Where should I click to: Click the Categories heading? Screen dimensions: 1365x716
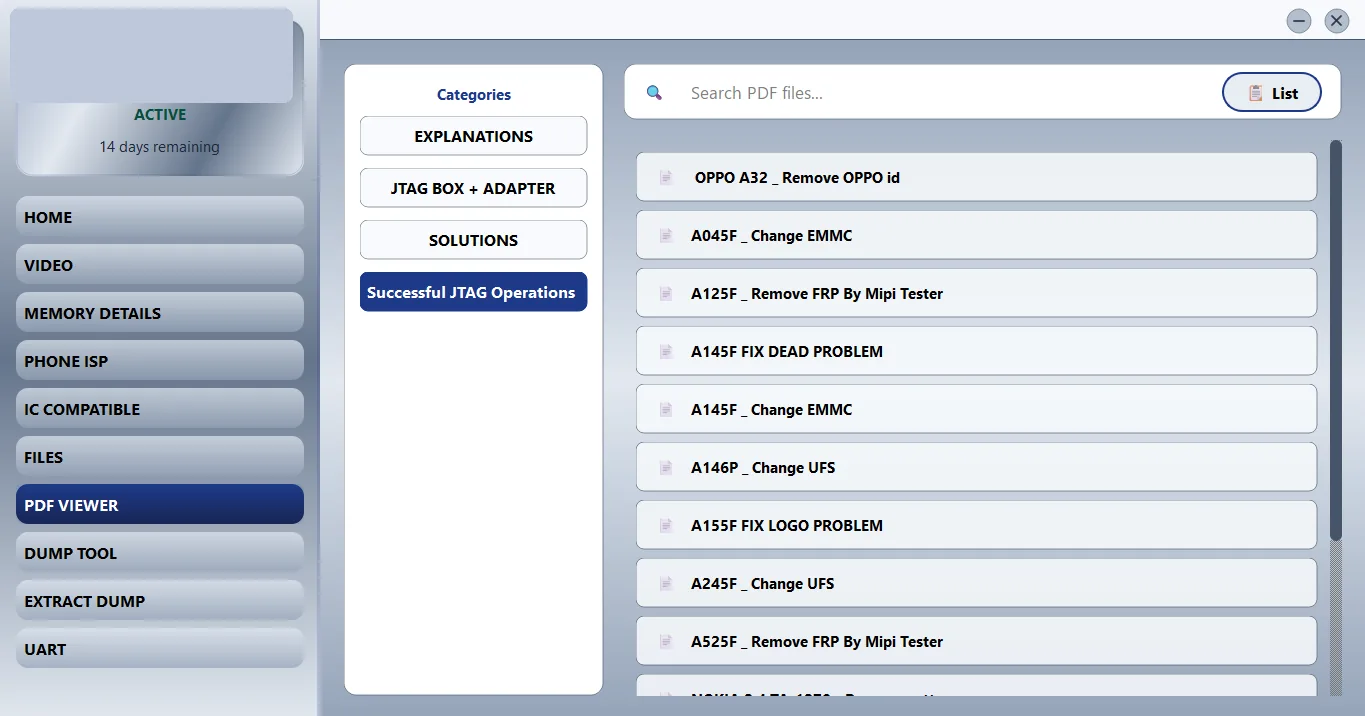(x=474, y=95)
